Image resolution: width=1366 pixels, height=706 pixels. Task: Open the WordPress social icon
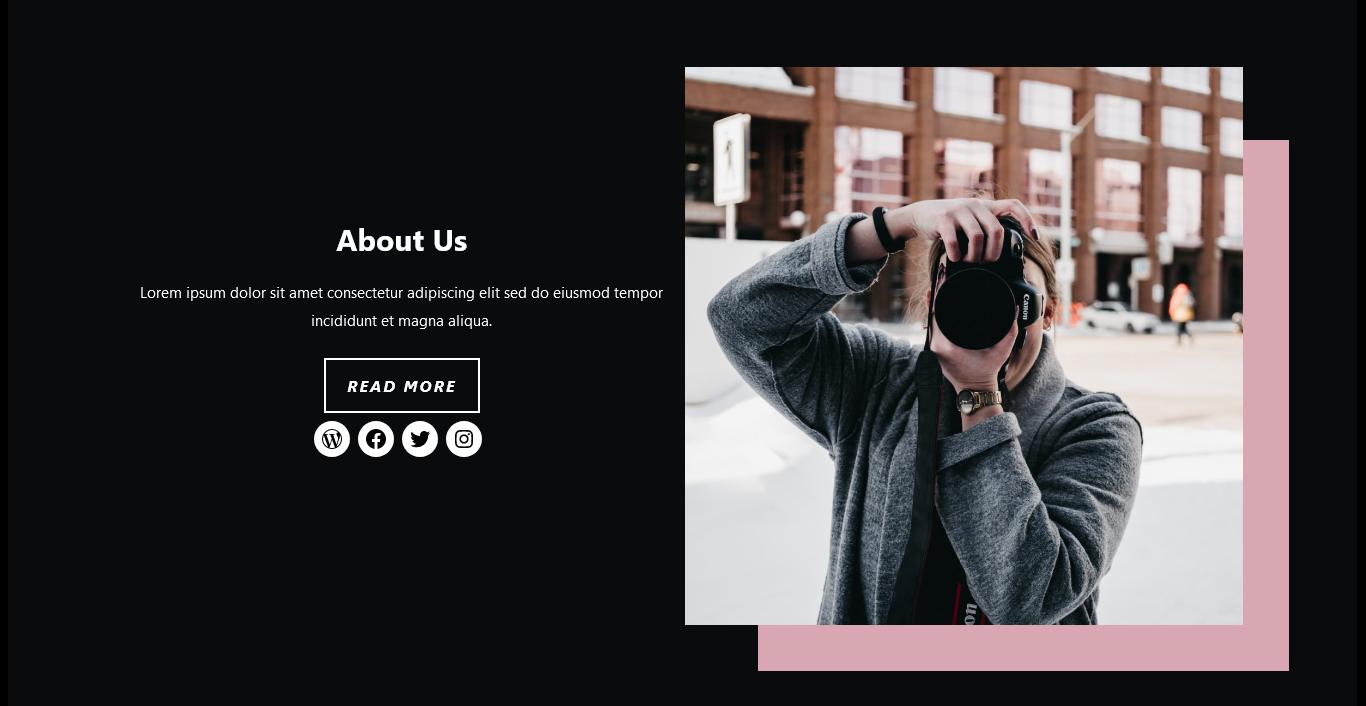coord(332,439)
